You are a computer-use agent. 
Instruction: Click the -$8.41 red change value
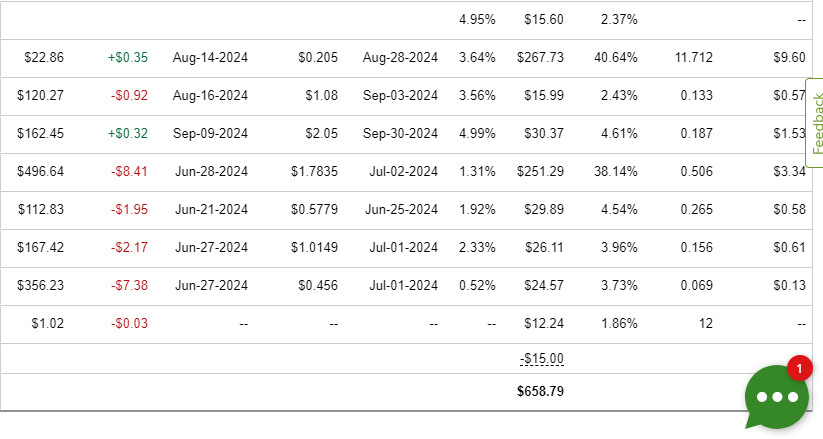point(129,171)
